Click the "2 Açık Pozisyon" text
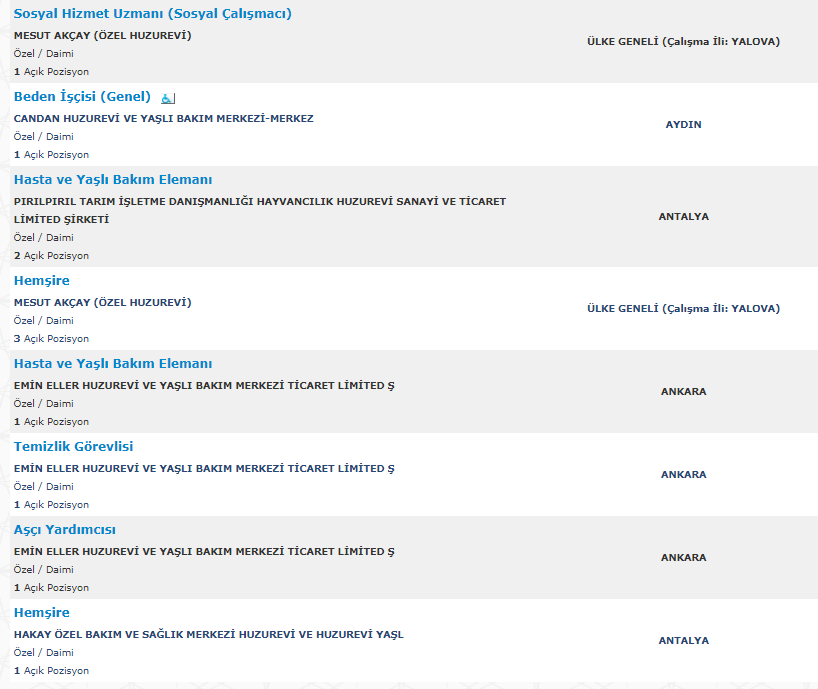Image resolution: width=818 pixels, height=689 pixels. (51, 256)
